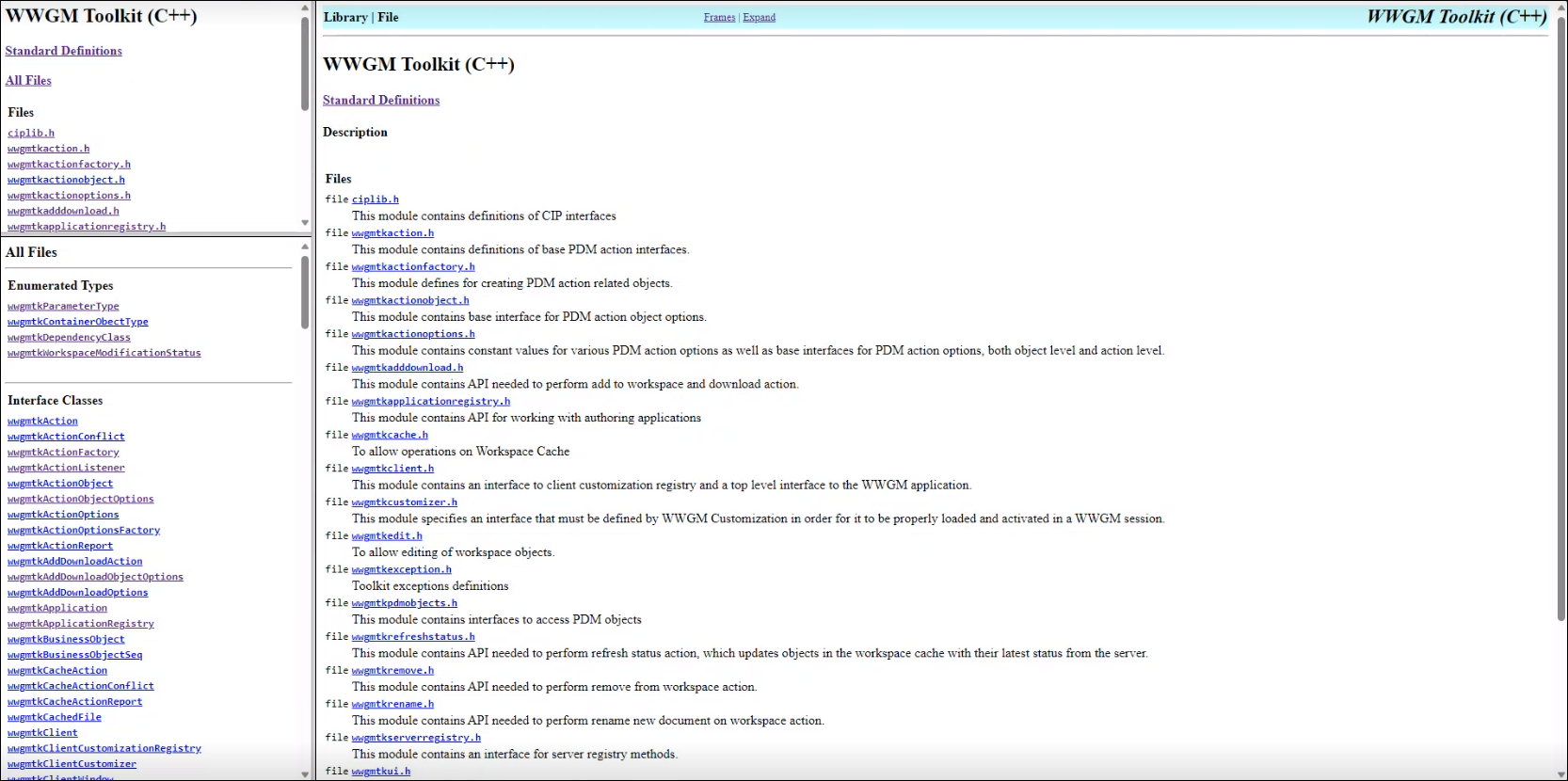
Task: Open the wwgmtkCachedFile interface class
Action: tap(55, 718)
